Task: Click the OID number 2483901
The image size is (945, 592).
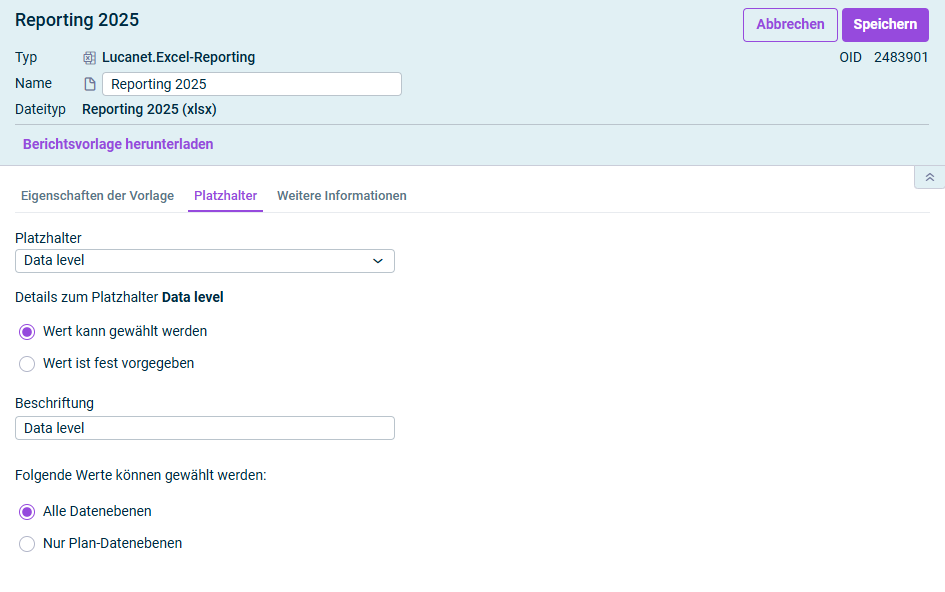Action: pyautogui.click(x=900, y=58)
